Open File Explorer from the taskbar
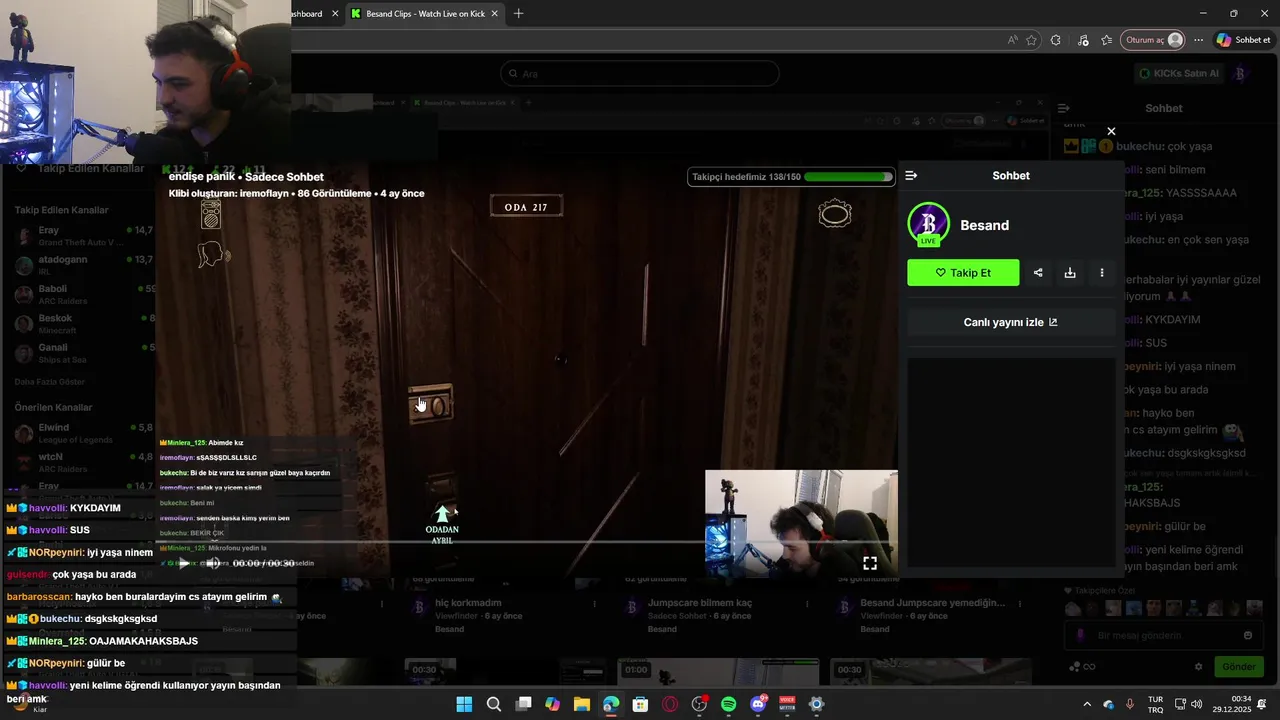1280x720 pixels. pos(582,704)
